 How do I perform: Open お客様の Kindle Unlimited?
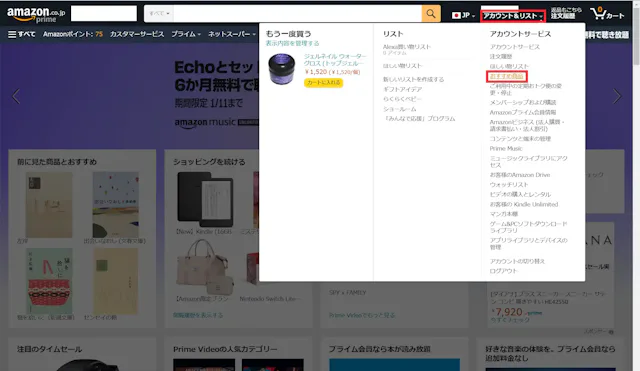[524, 204]
